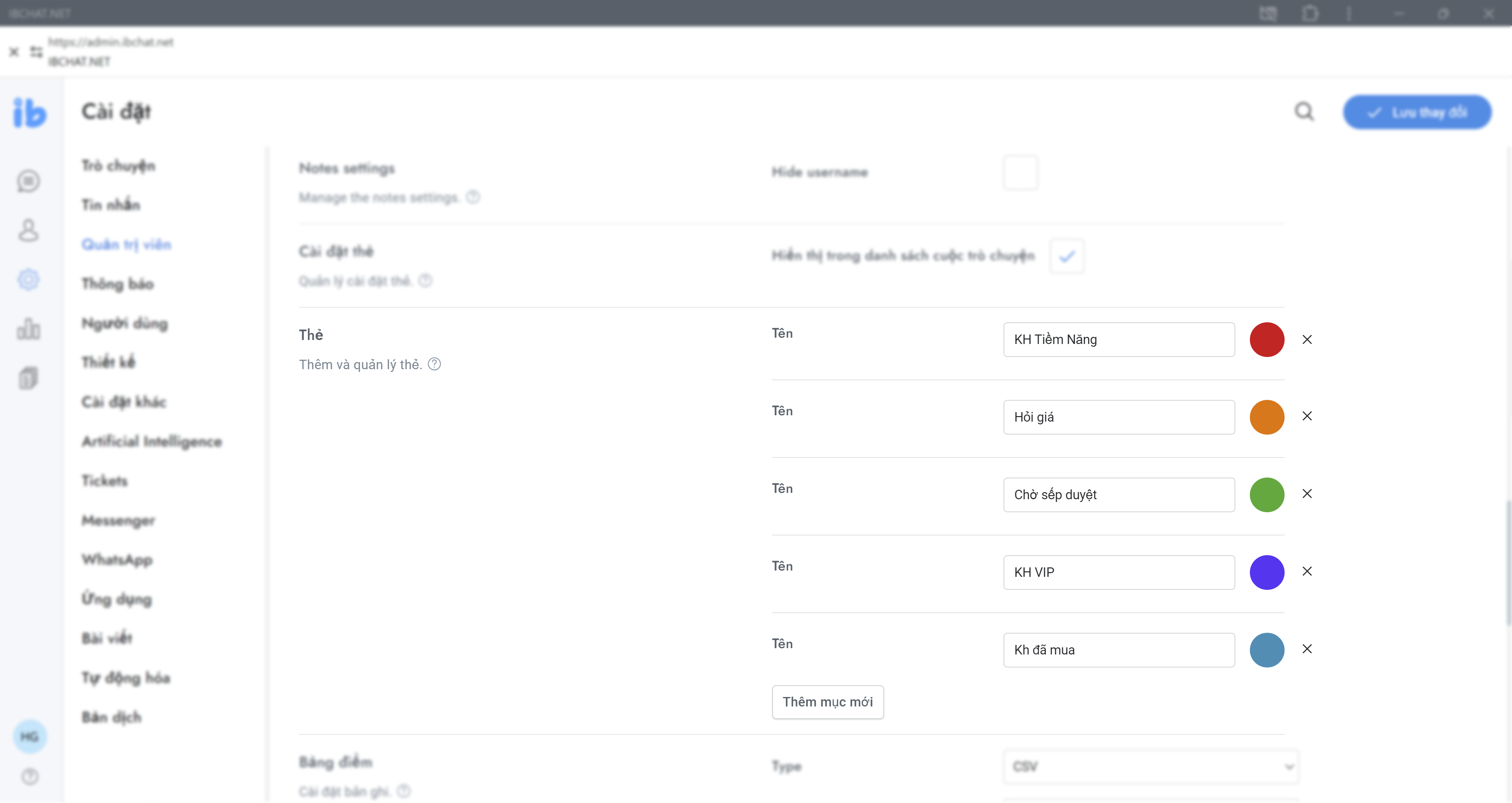Click the Profile avatar icon bottom left

(x=29, y=736)
